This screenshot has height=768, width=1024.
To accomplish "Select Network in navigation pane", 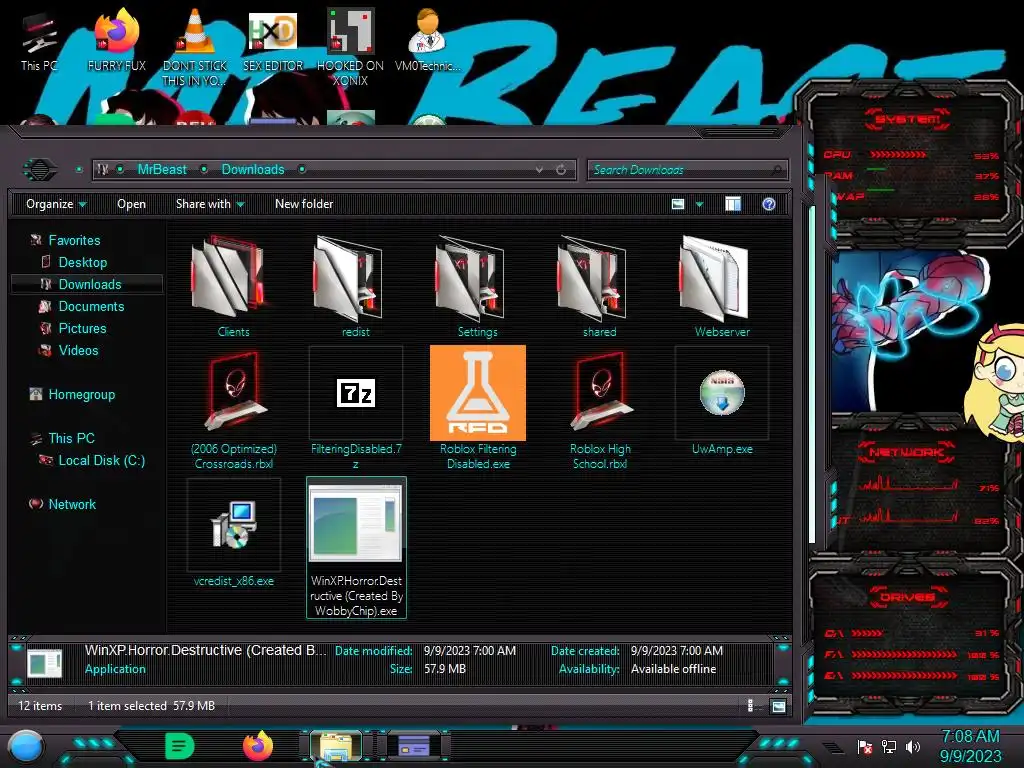I will (72, 504).
